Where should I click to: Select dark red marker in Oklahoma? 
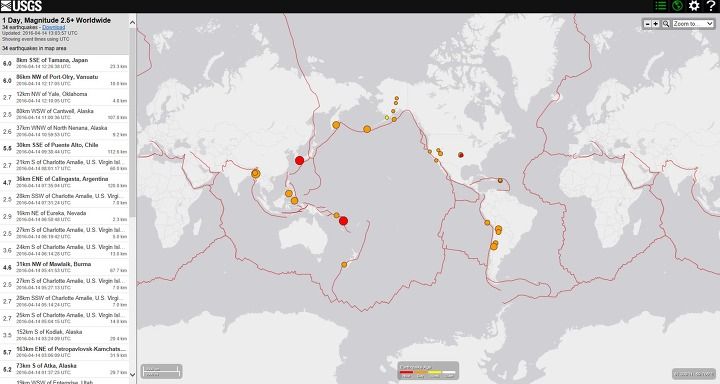tap(461, 155)
